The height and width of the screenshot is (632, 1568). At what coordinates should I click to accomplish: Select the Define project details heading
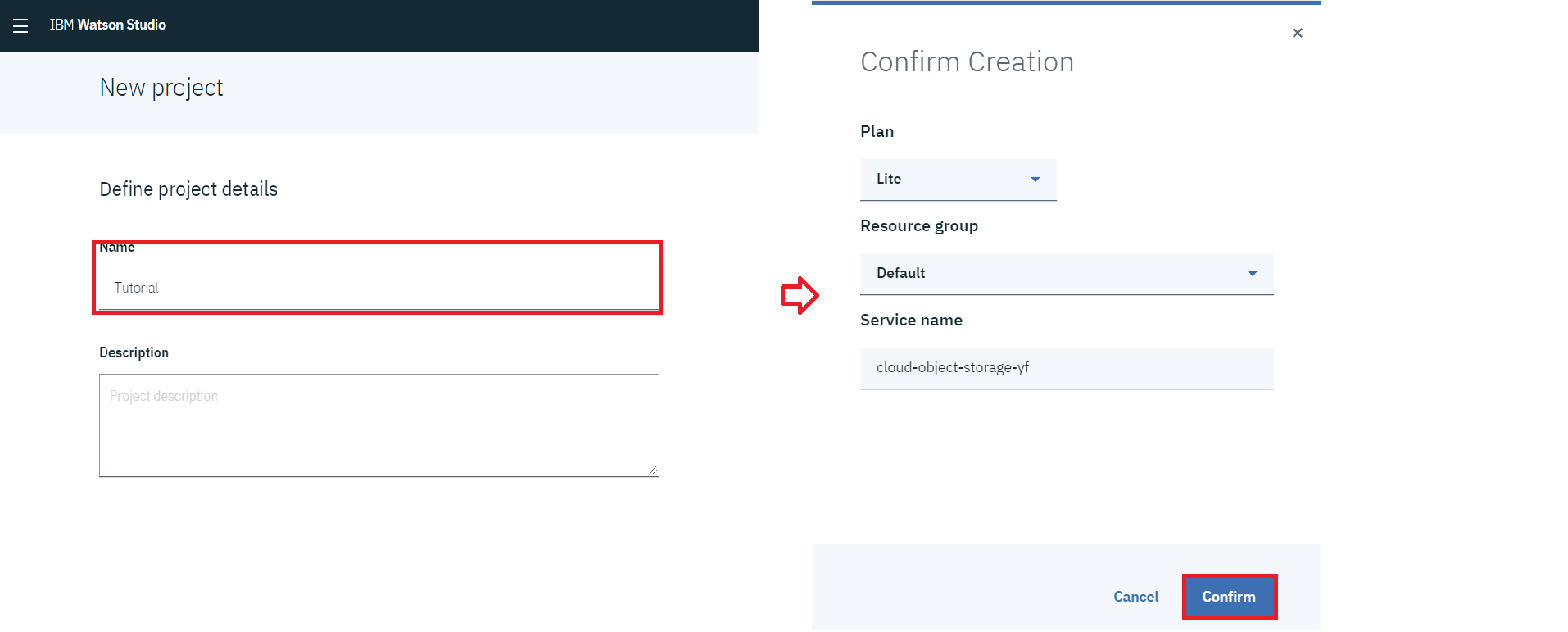pyautogui.click(x=188, y=189)
